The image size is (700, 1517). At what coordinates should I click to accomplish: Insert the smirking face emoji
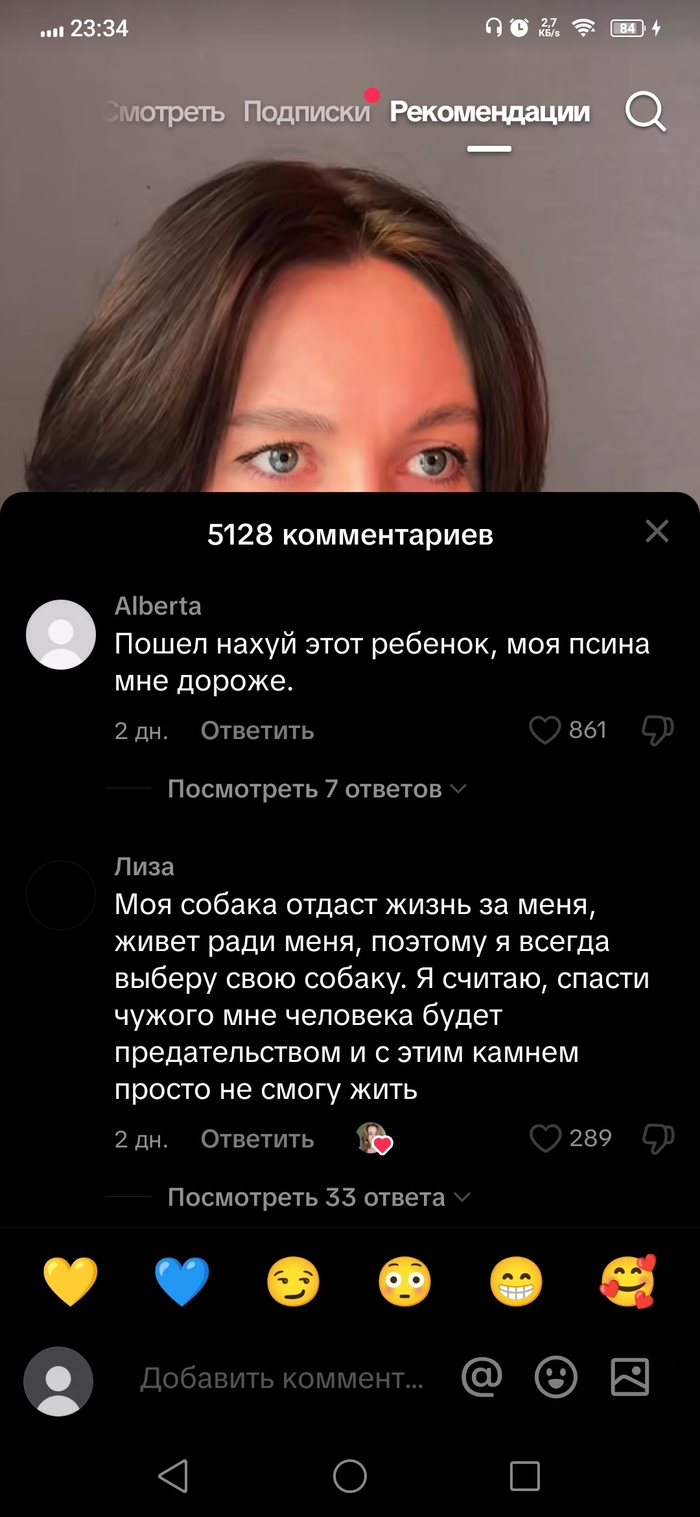293,1282
